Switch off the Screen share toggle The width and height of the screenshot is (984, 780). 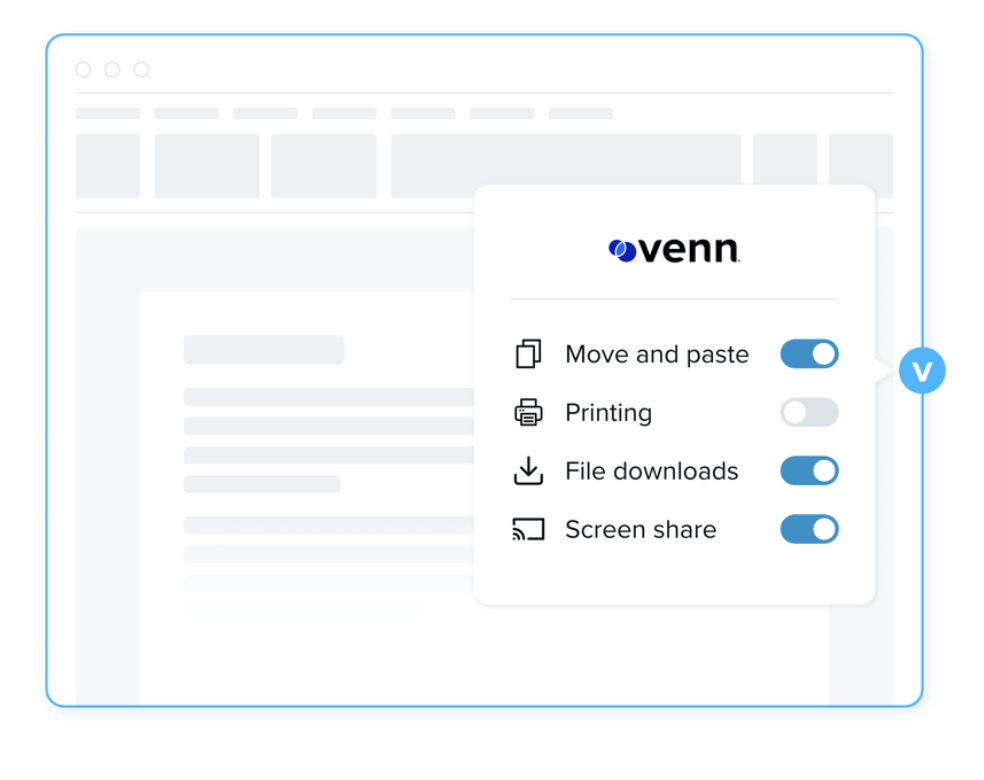[x=809, y=529]
